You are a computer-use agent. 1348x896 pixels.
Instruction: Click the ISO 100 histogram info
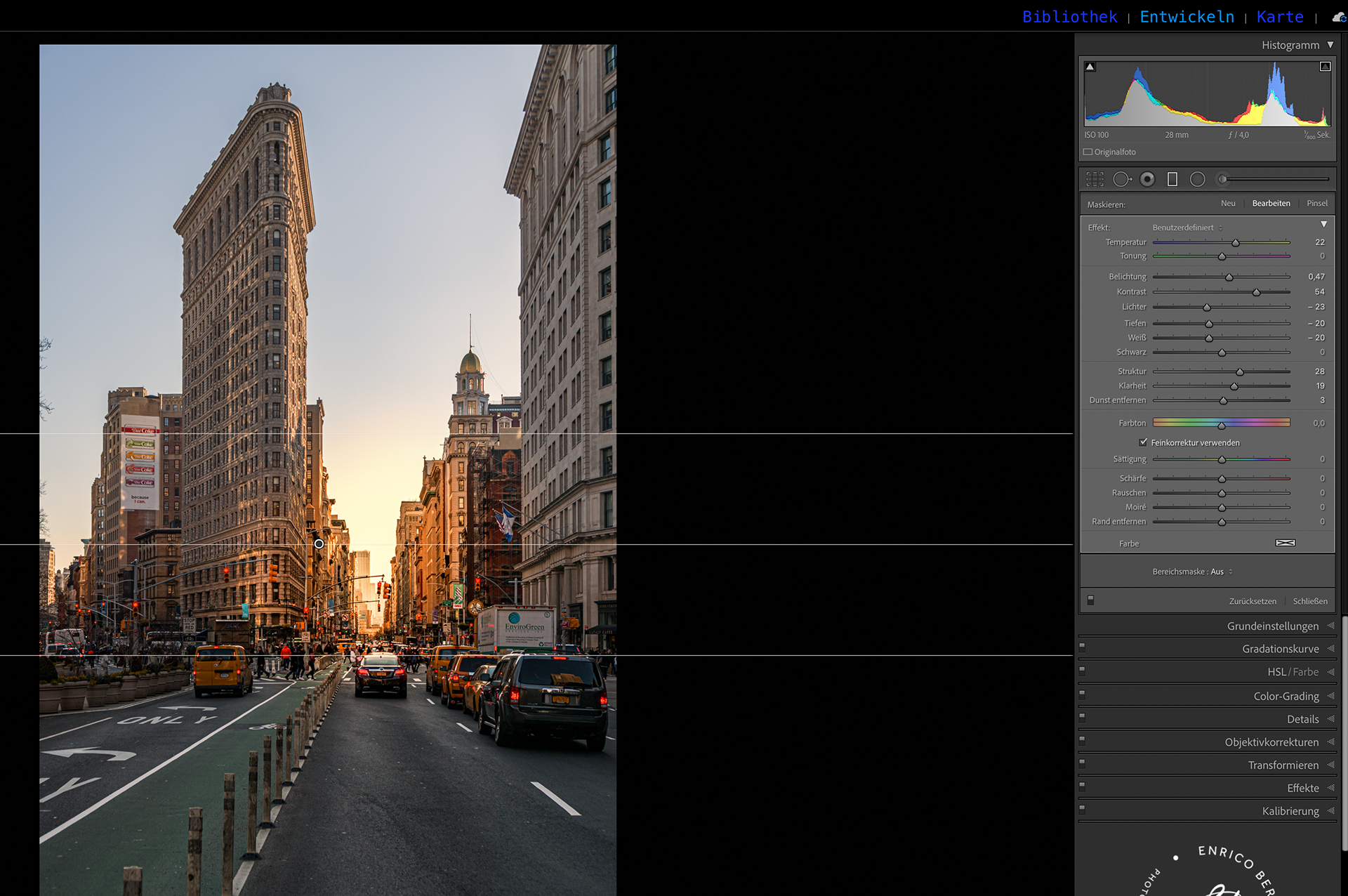coord(1097,135)
